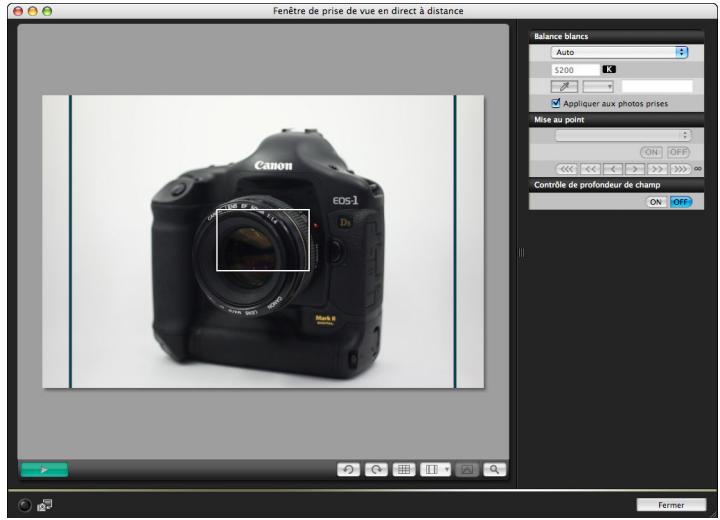Select the white balance eyedropper tool

coord(564,86)
